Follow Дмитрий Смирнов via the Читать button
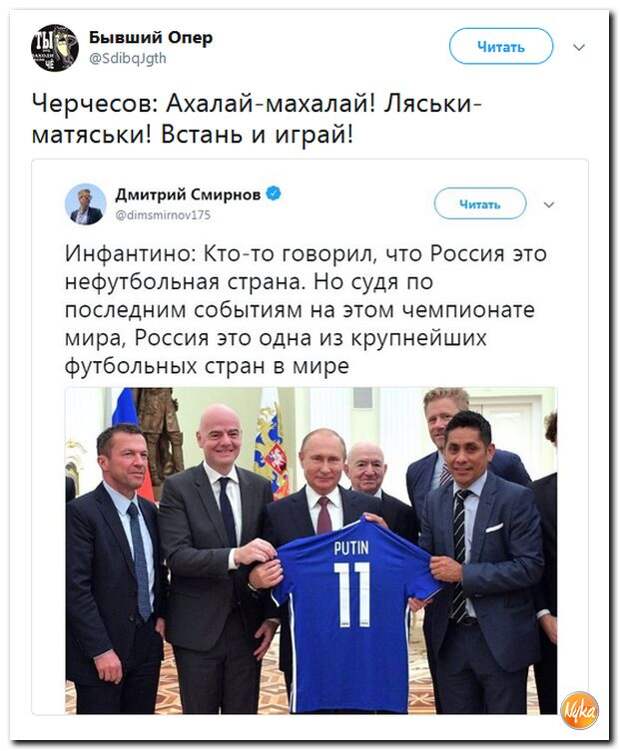 tap(480, 204)
